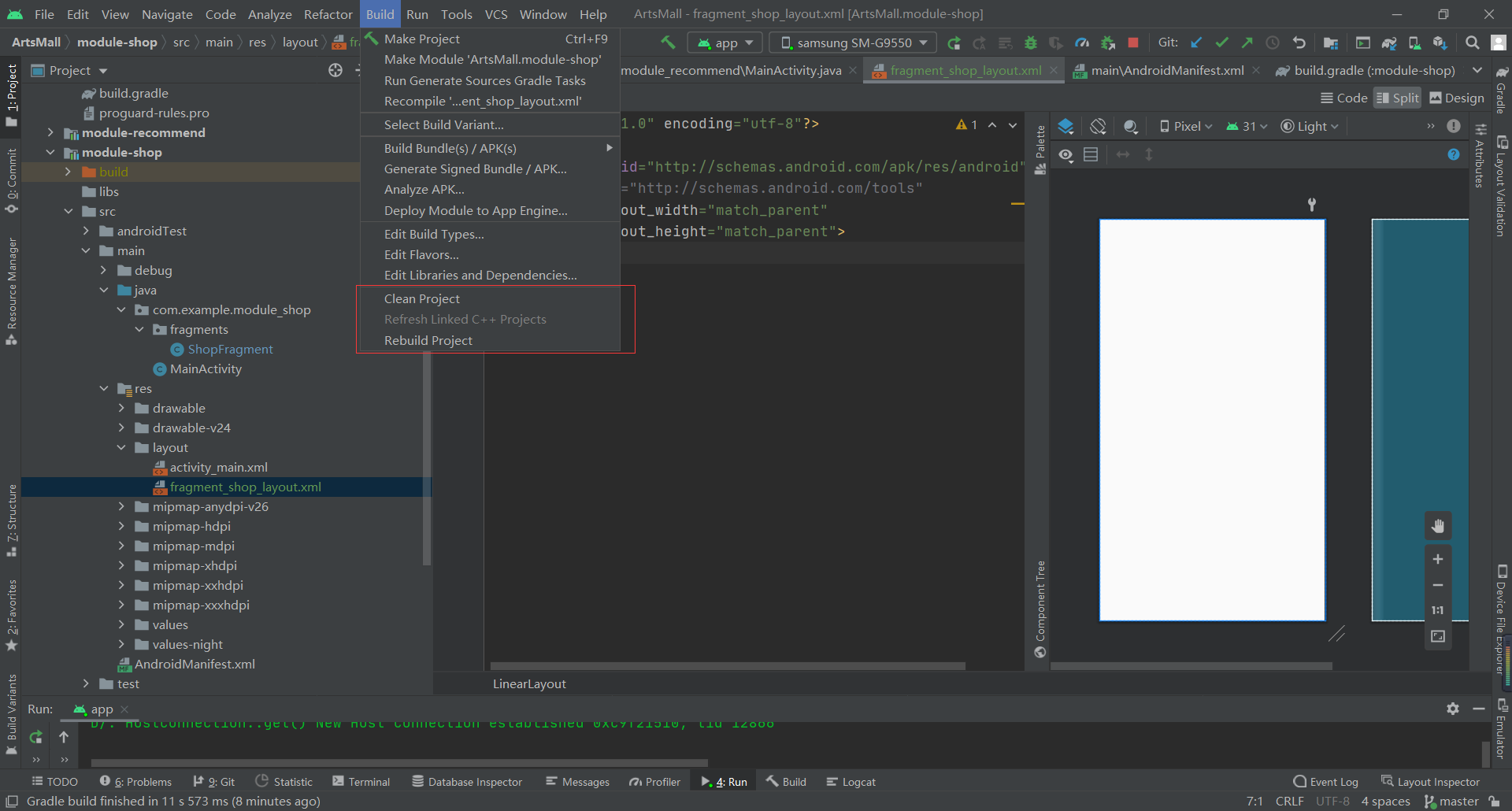Image resolution: width=1512 pixels, height=811 pixels.
Task: Open SDK Manager icon
Action: coord(1440,43)
